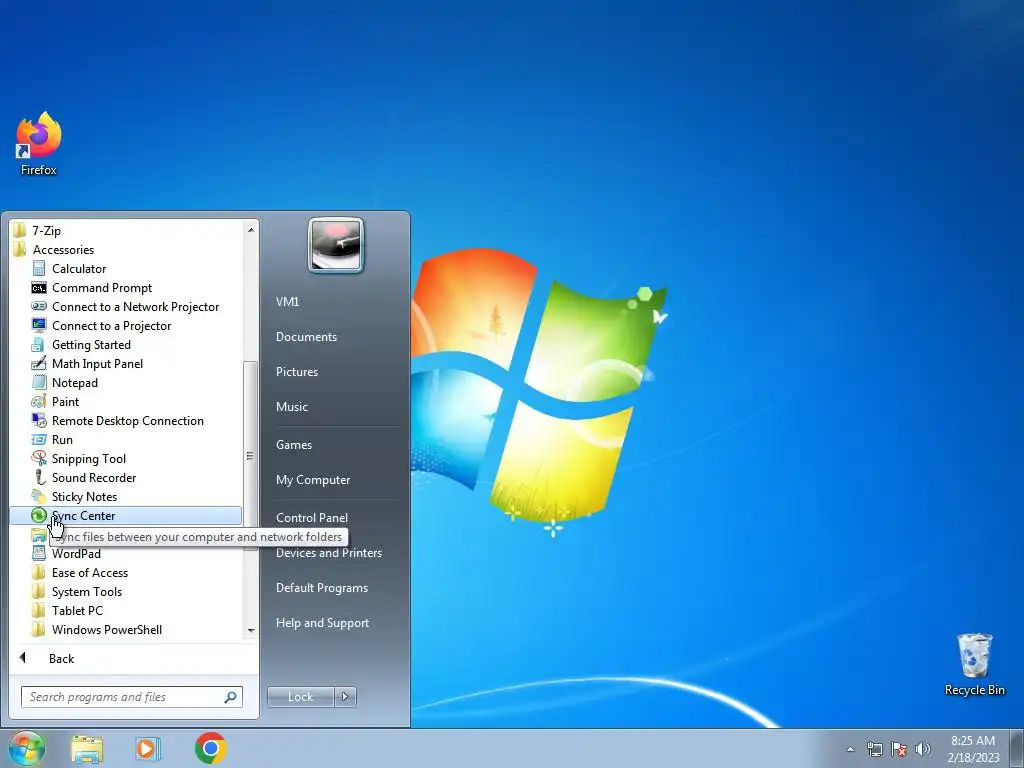Screen dimensions: 1024x768
Task: Open Documents from Start menu
Action: coord(306,336)
